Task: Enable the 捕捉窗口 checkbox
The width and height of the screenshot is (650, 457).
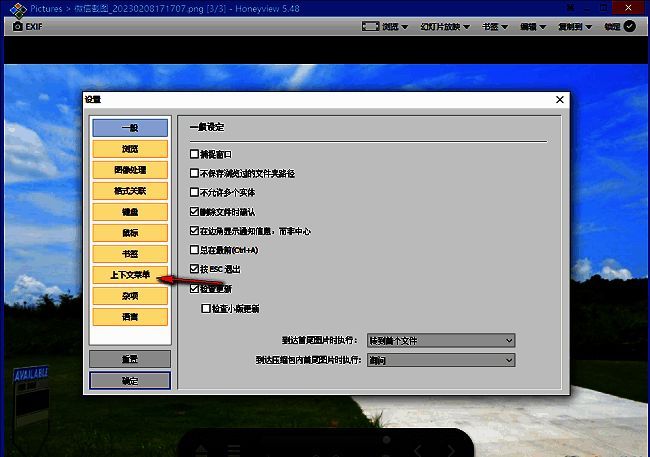Action: [x=194, y=154]
